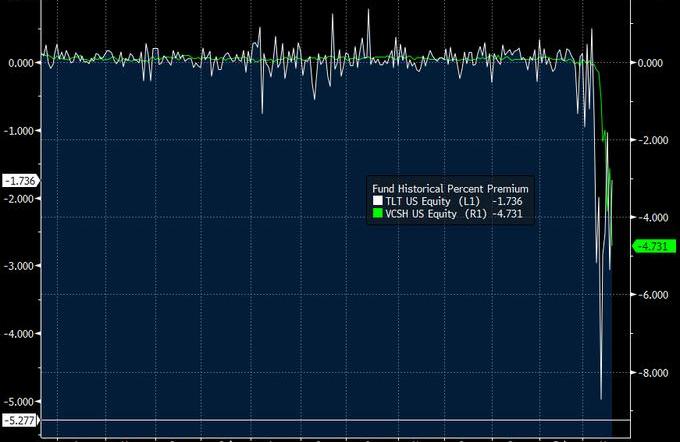This screenshot has height=442, width=680.
Task: Click the left axis 0.000 label
Action: [x=22, y=63]
